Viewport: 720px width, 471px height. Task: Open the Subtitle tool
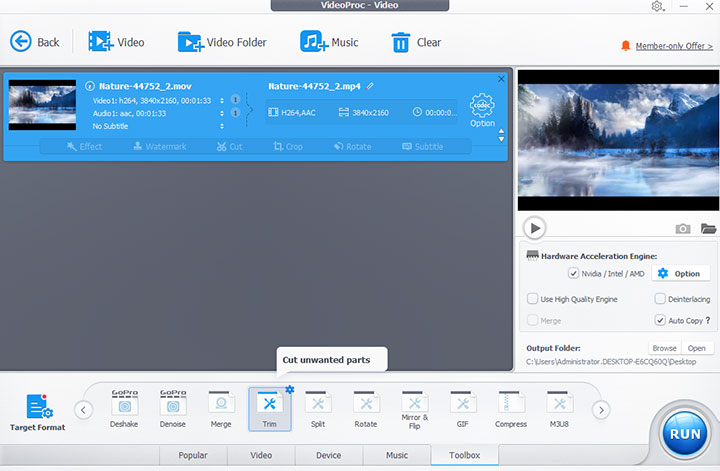click(x=422, y=146)
